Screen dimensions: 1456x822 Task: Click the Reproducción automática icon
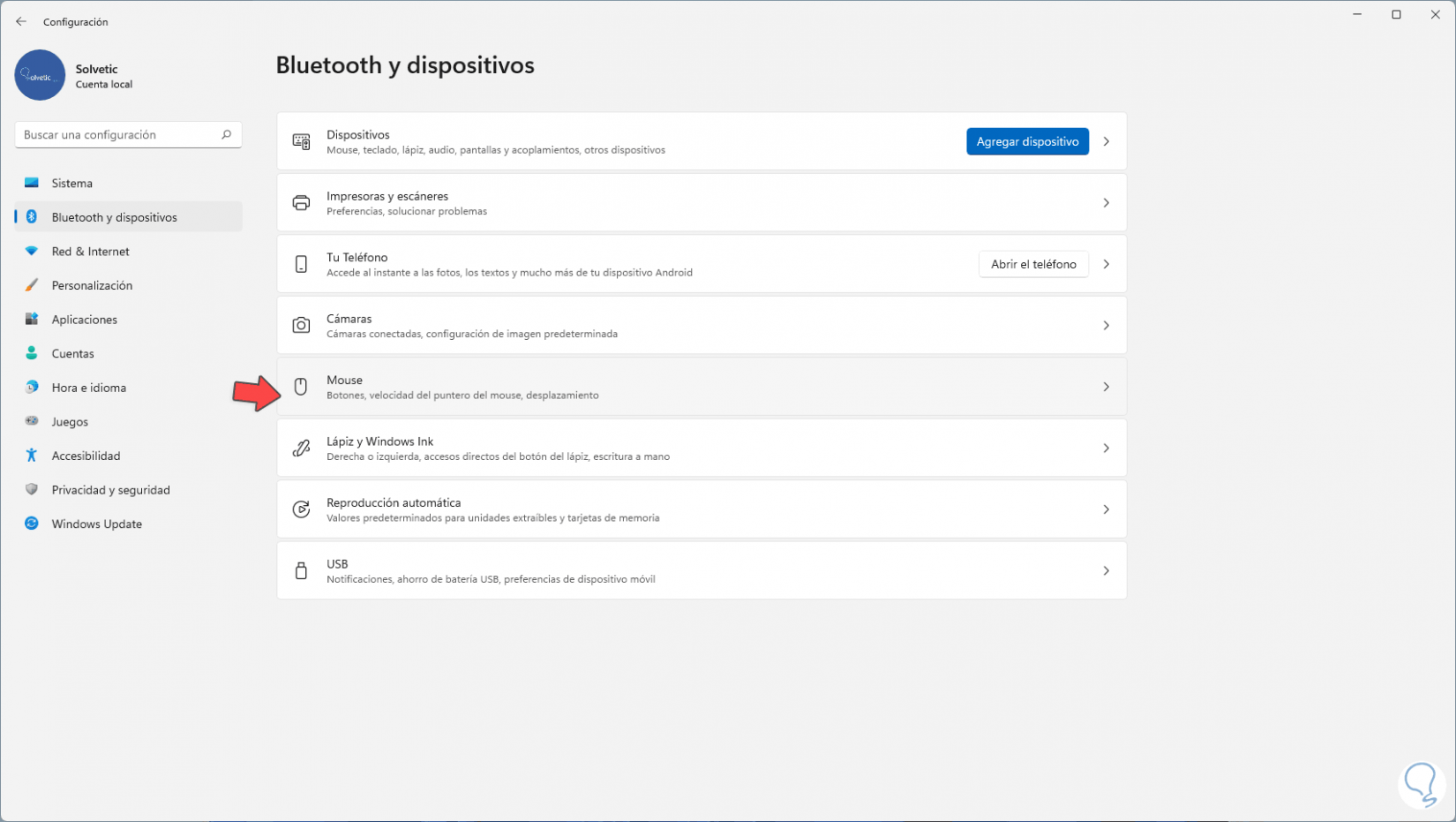tap(301, 509)
